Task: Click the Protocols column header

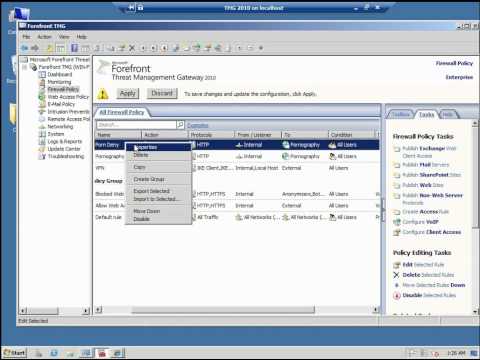Action: [x=211, y=135]
